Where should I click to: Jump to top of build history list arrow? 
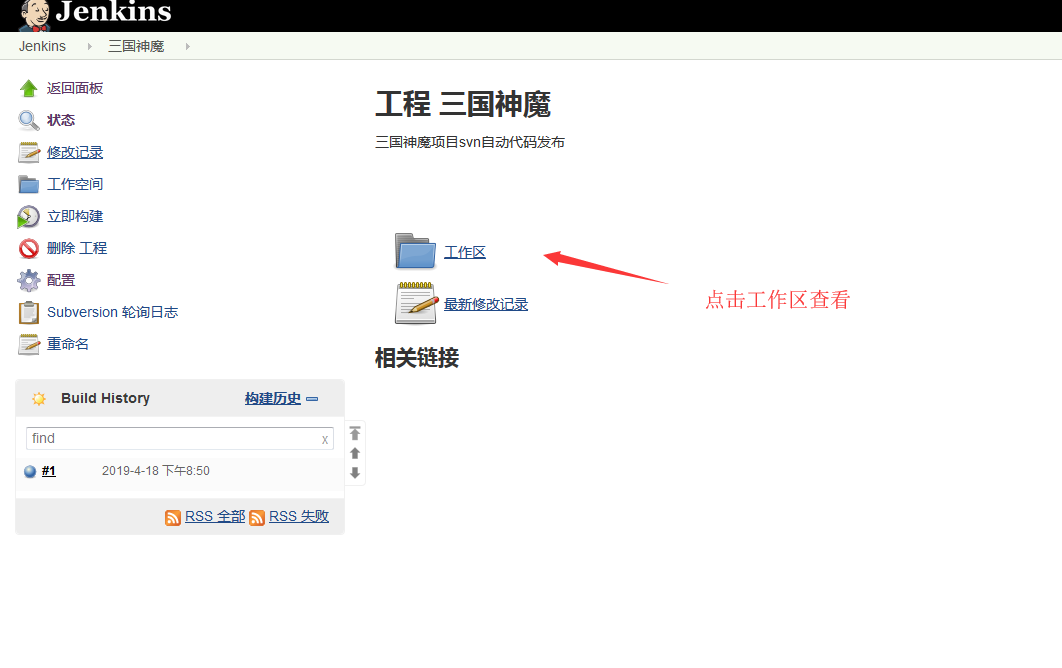(x=355, y=433)
